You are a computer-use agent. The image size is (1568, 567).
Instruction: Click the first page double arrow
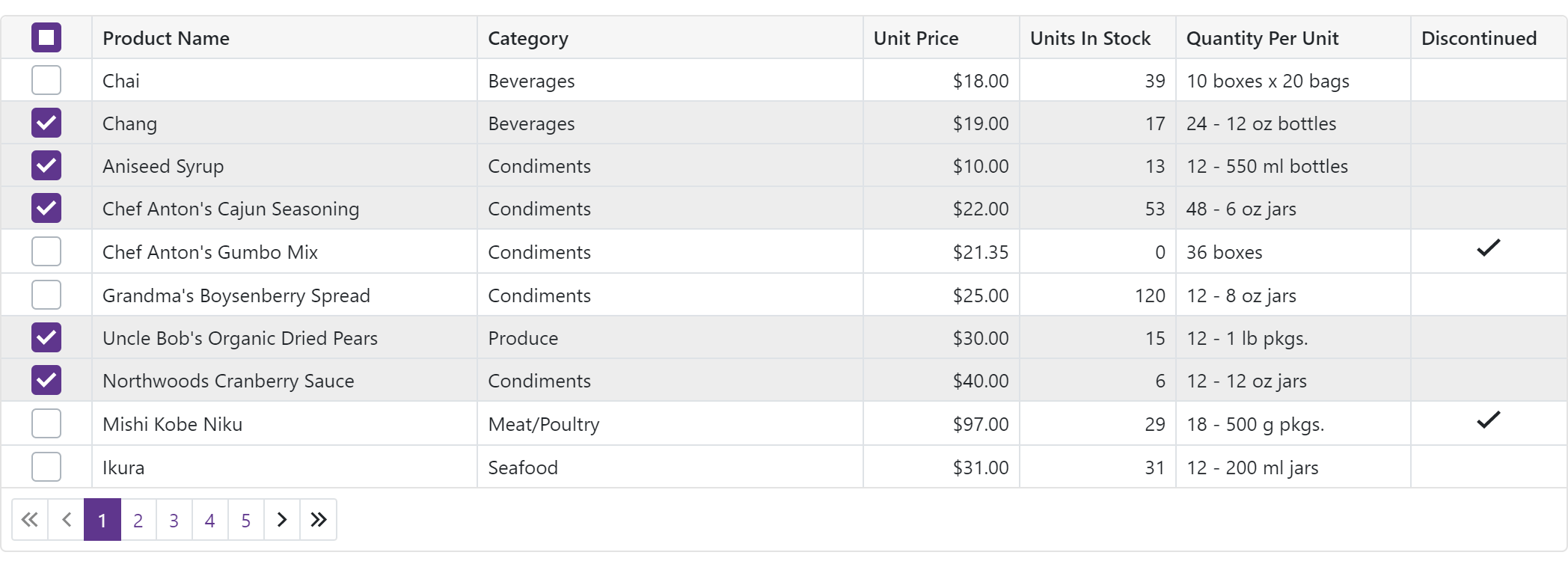pyautogui.click(x=30, y=520)
